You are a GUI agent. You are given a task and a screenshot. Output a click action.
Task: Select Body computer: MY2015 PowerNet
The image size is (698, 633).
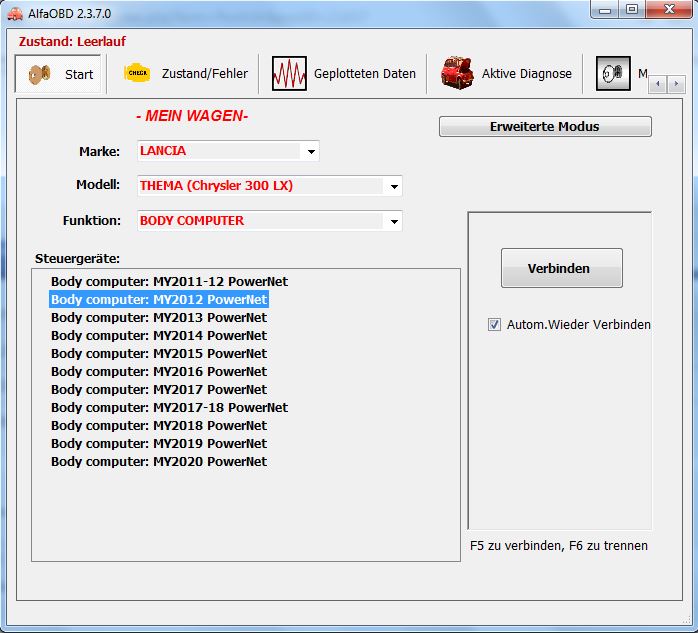tap(159, 353)
